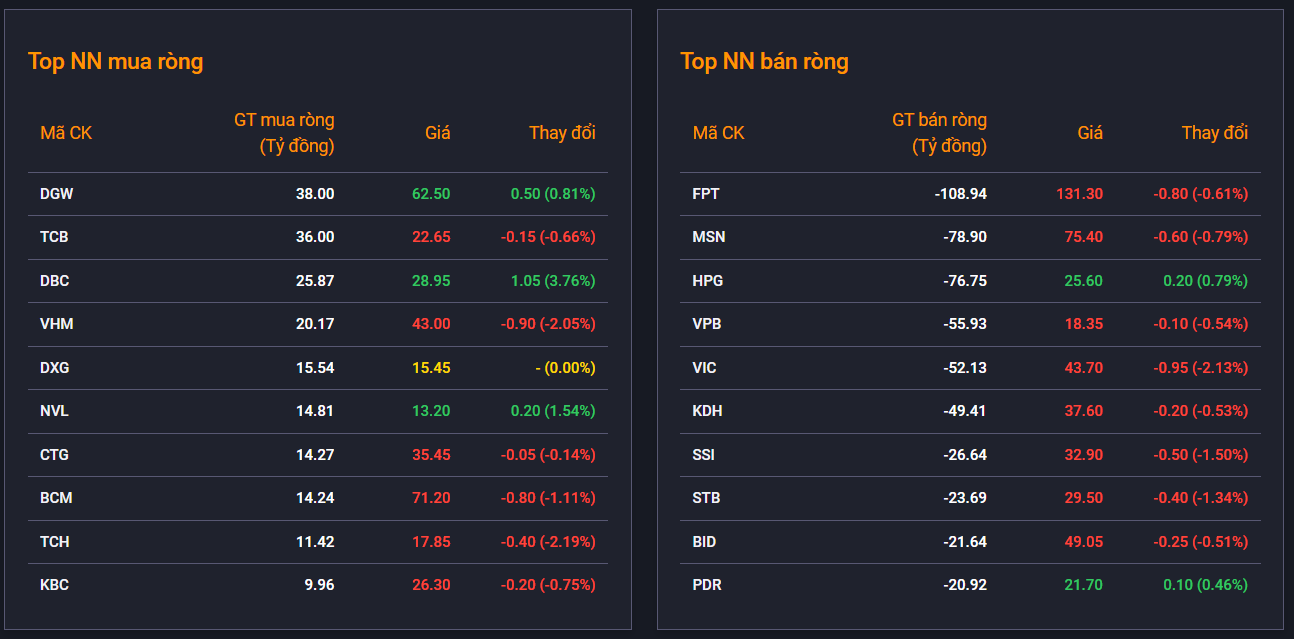The width and height of the screenshot is (1294, 639).
Task: Select FPT in net sell table
Action: point(706,194)
